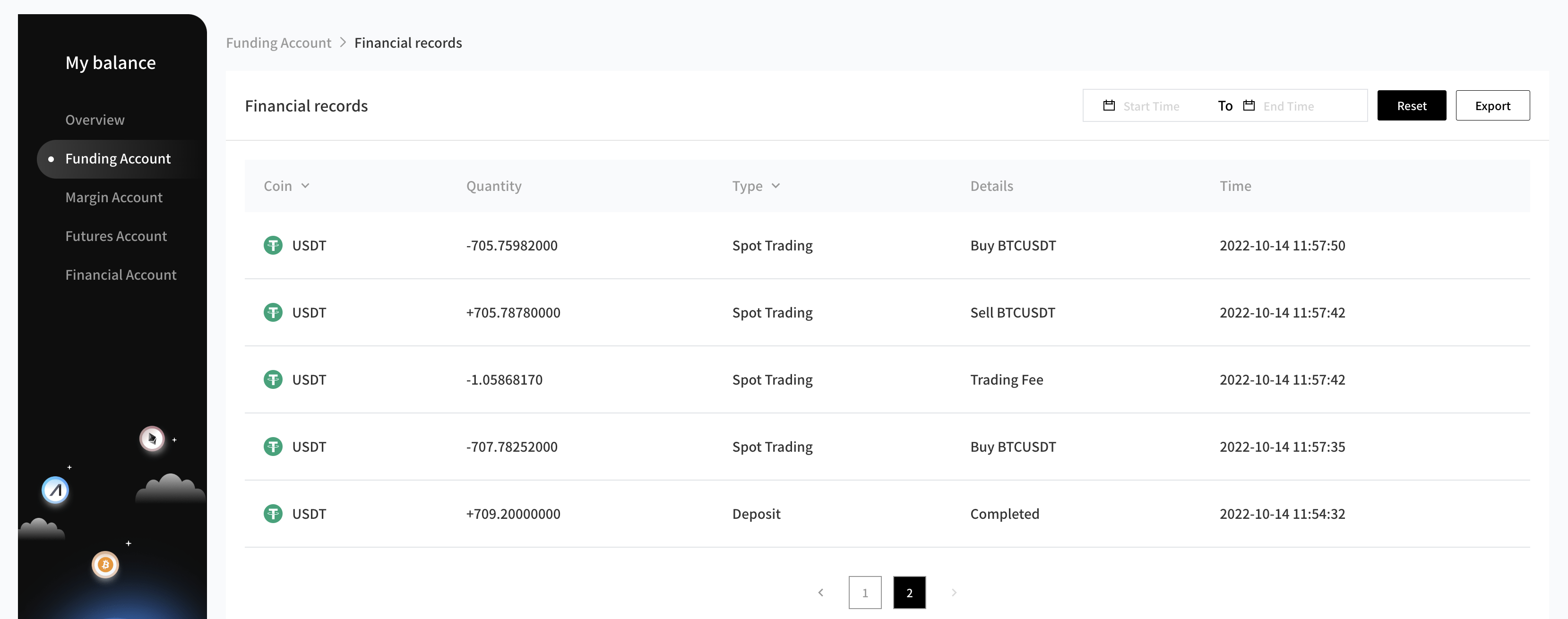
Task: Click the Start Time input field
Action: tap(1151, 106)
